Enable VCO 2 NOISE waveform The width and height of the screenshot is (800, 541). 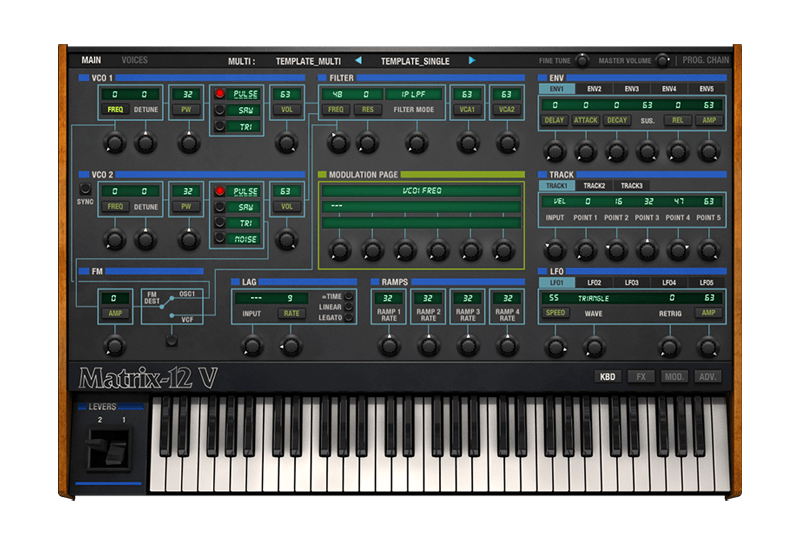pyautogui.click(x=219, y=239)
